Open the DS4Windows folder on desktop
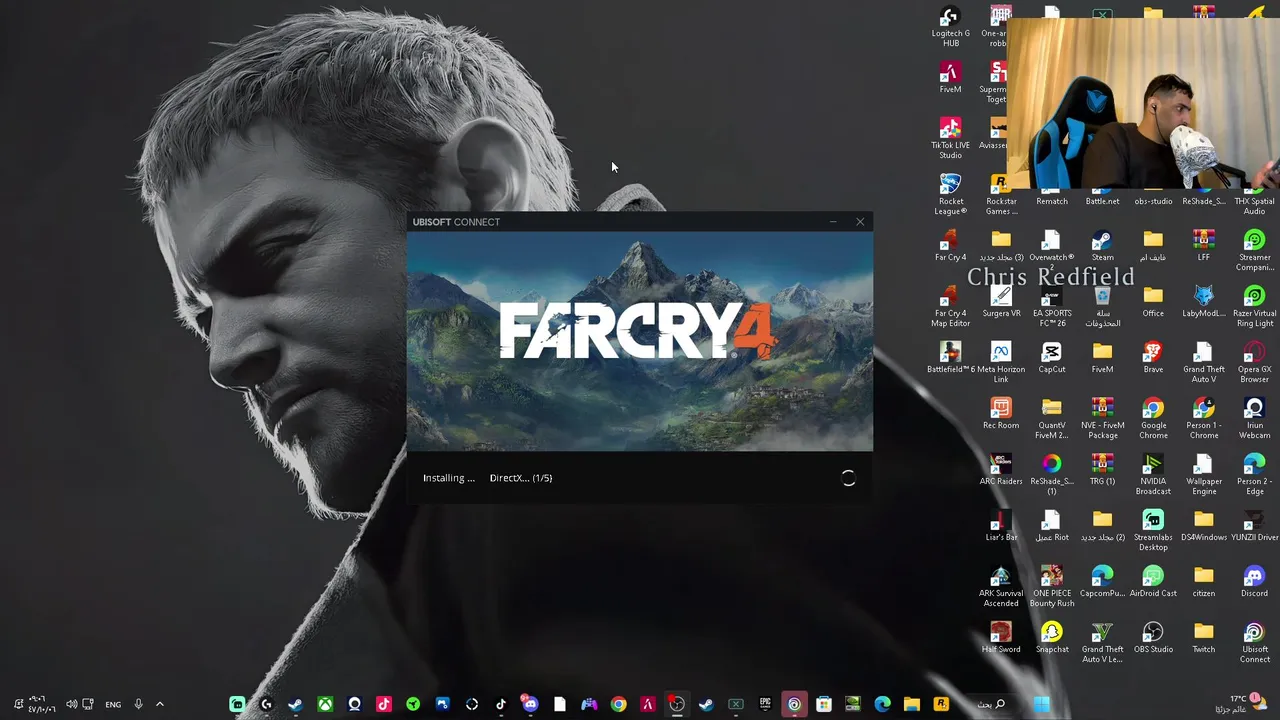Screen dimensions: 1280x720 [1204, 526]
